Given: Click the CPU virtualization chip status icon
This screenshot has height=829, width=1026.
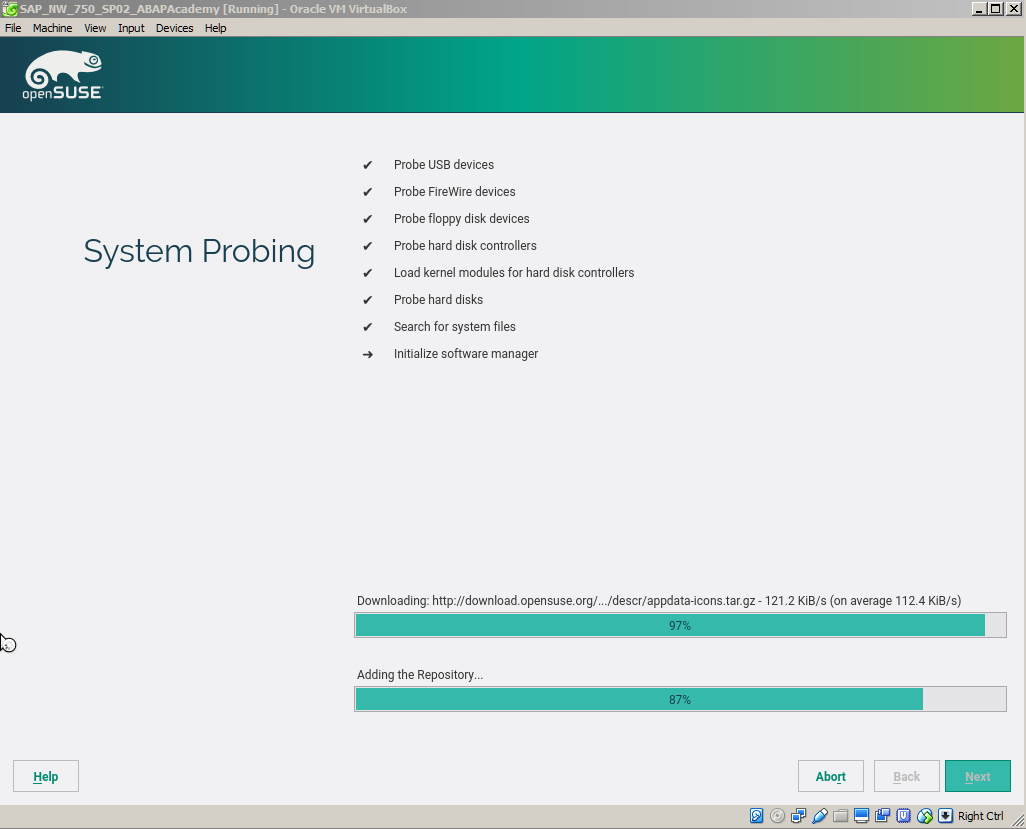Looking at the screenshot, I should point(904,815).
